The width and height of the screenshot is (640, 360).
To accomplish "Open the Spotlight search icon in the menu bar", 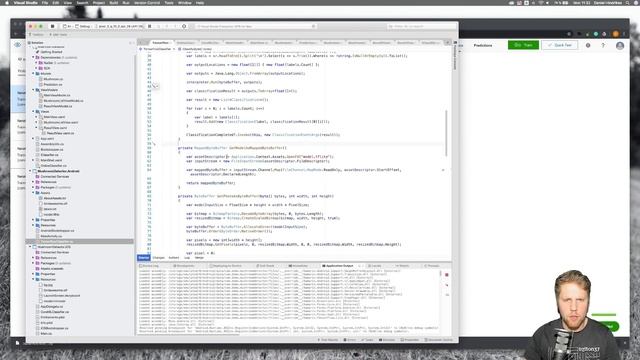I will click(627, 2).
